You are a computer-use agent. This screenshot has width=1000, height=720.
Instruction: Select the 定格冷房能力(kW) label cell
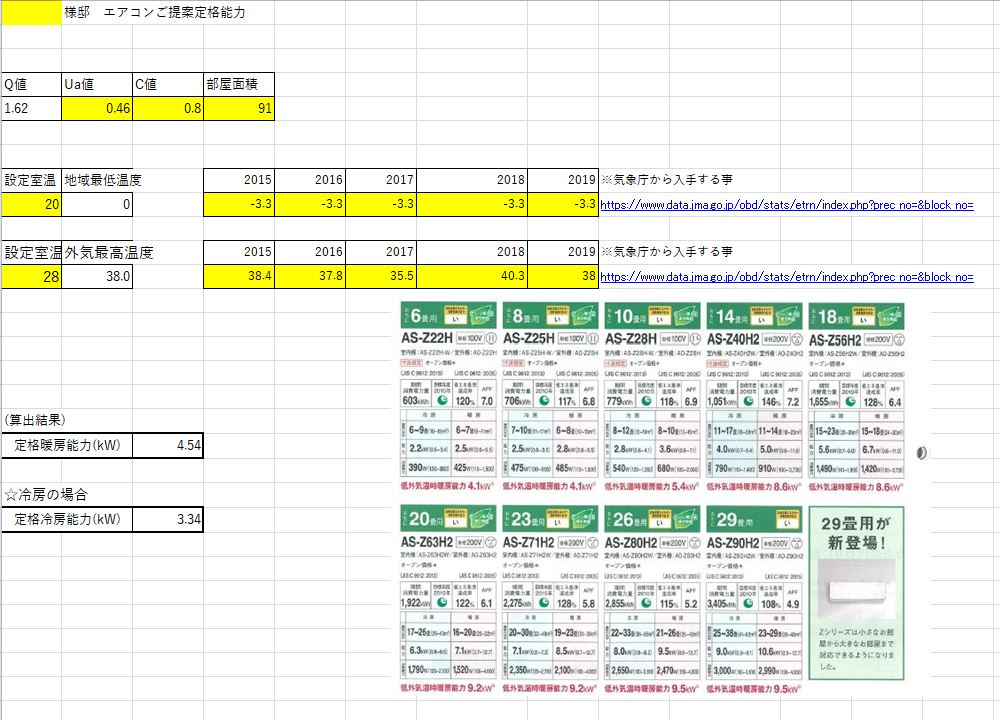point(67,519)
